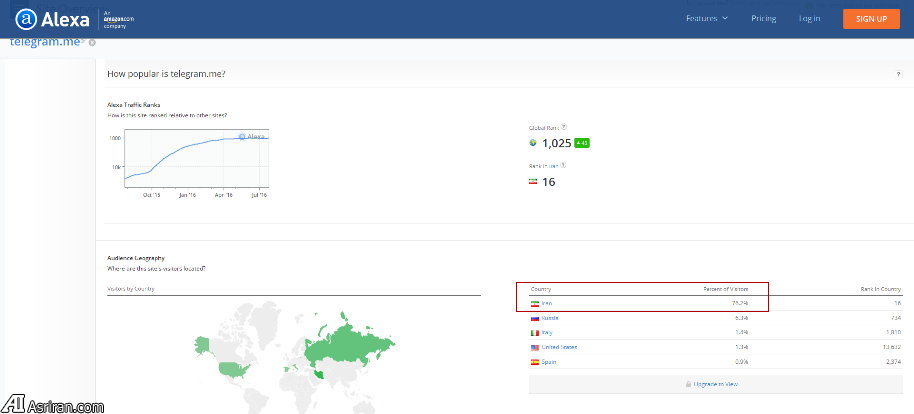Click the Russia flag icon

534,317
